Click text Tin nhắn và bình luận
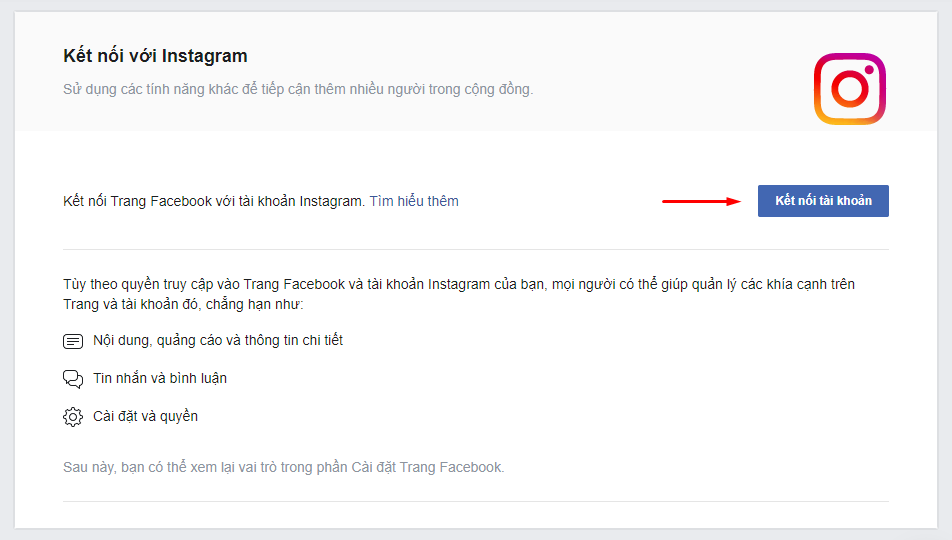 160,378
